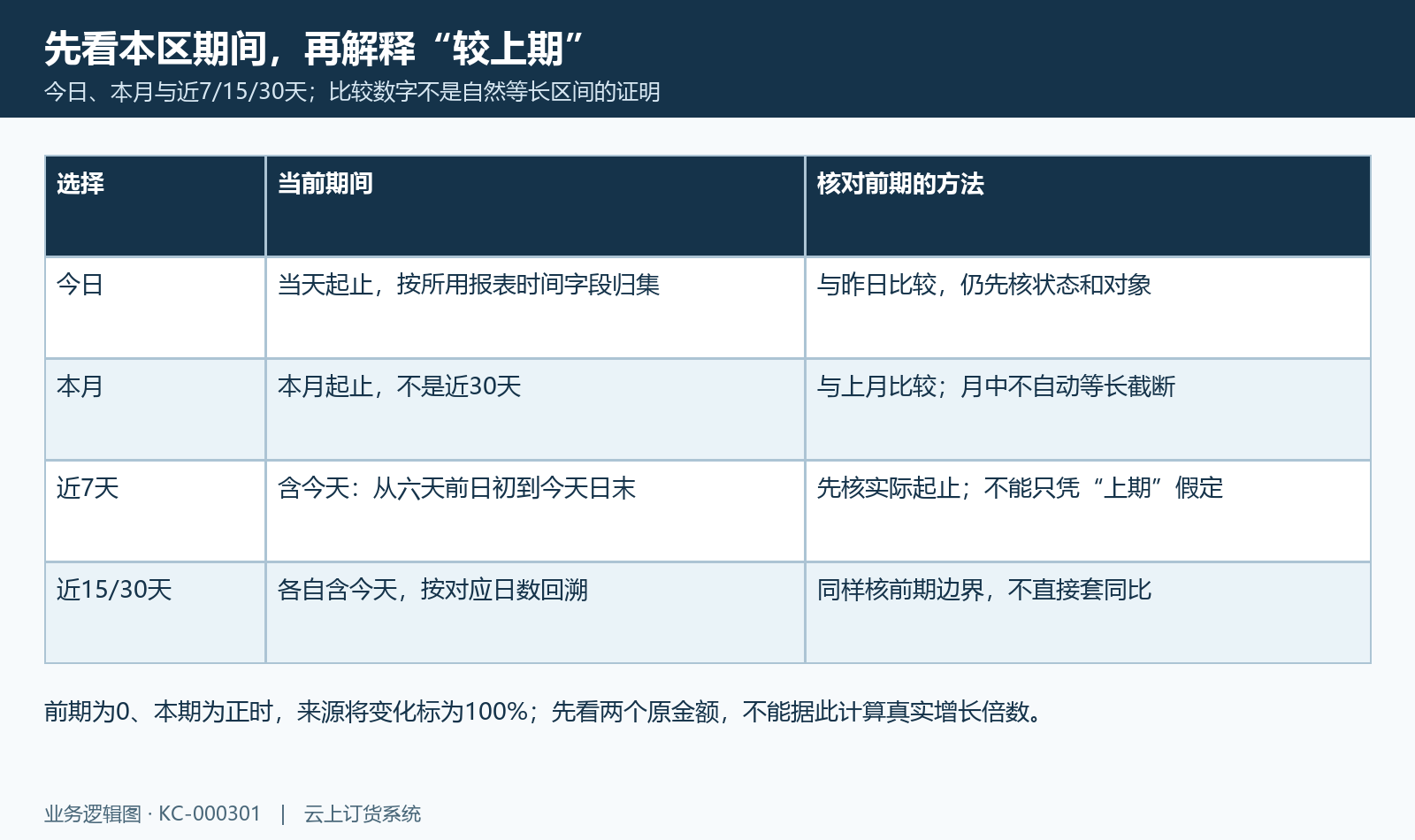
Task: Select the '选择' column header
Action: tap(155, 206)
